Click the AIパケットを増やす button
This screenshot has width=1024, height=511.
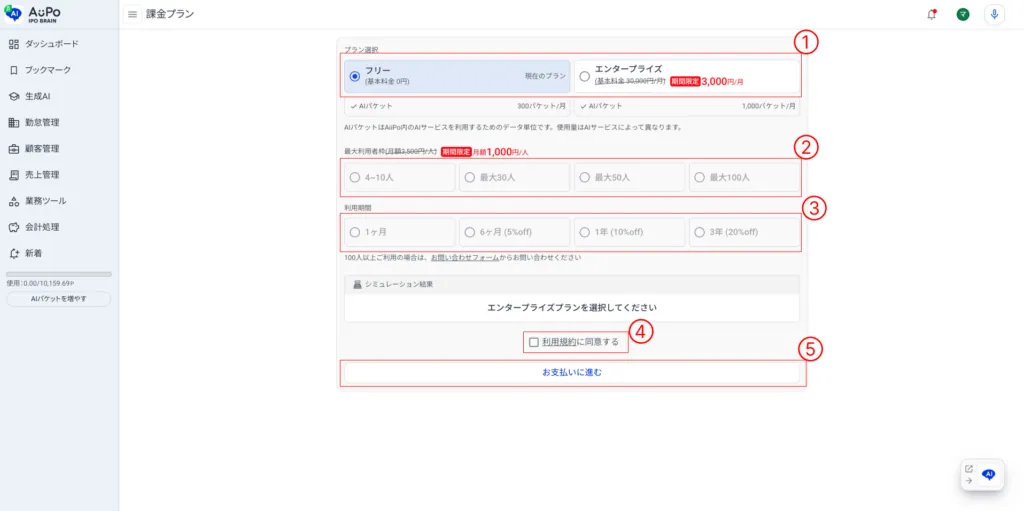click(59, 299)
